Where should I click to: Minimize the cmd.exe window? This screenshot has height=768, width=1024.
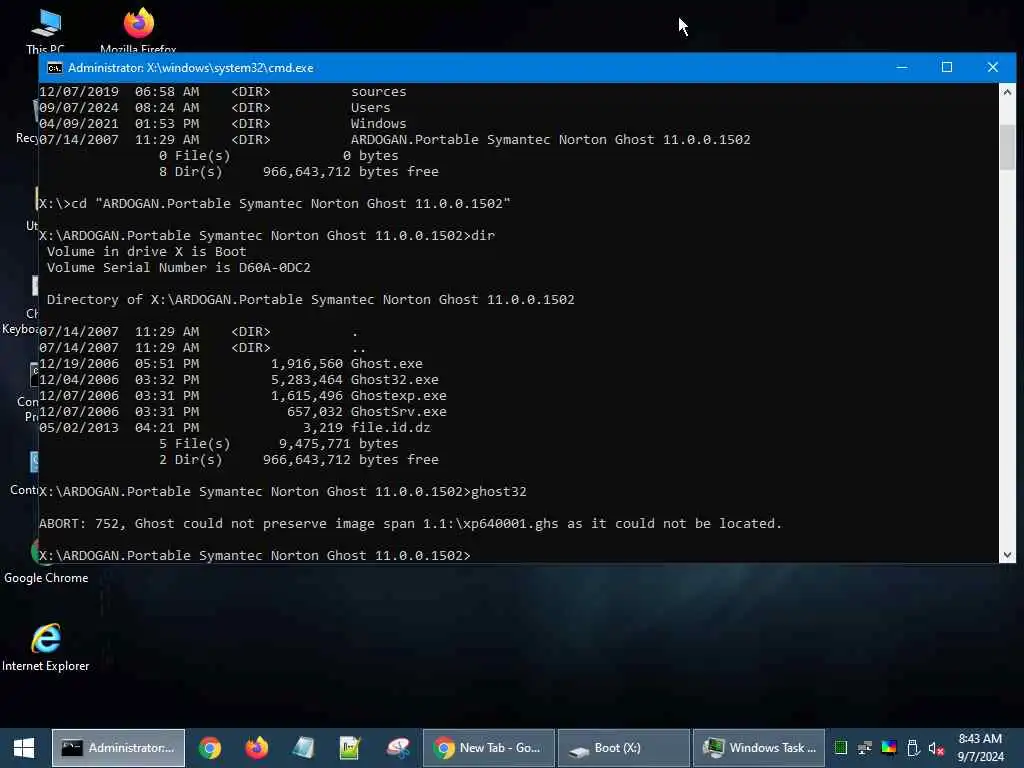[x=902, y=67]
